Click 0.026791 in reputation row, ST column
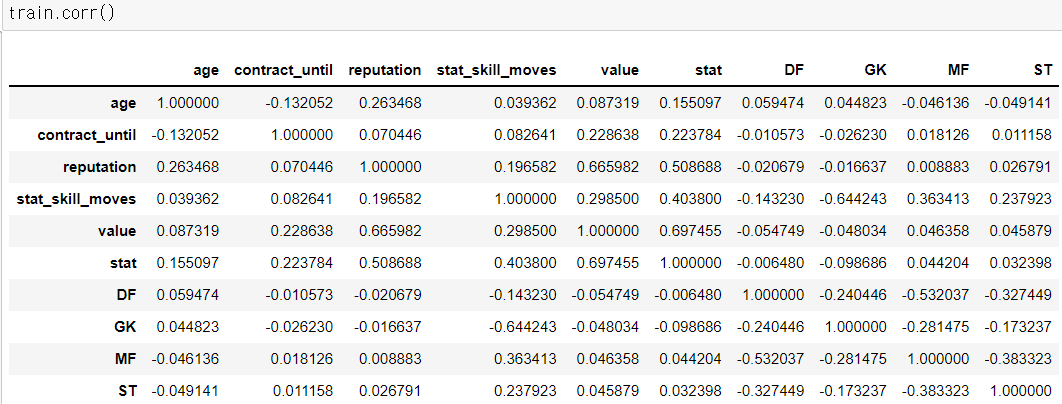 pyautogui.click(x=1022, y=167)
